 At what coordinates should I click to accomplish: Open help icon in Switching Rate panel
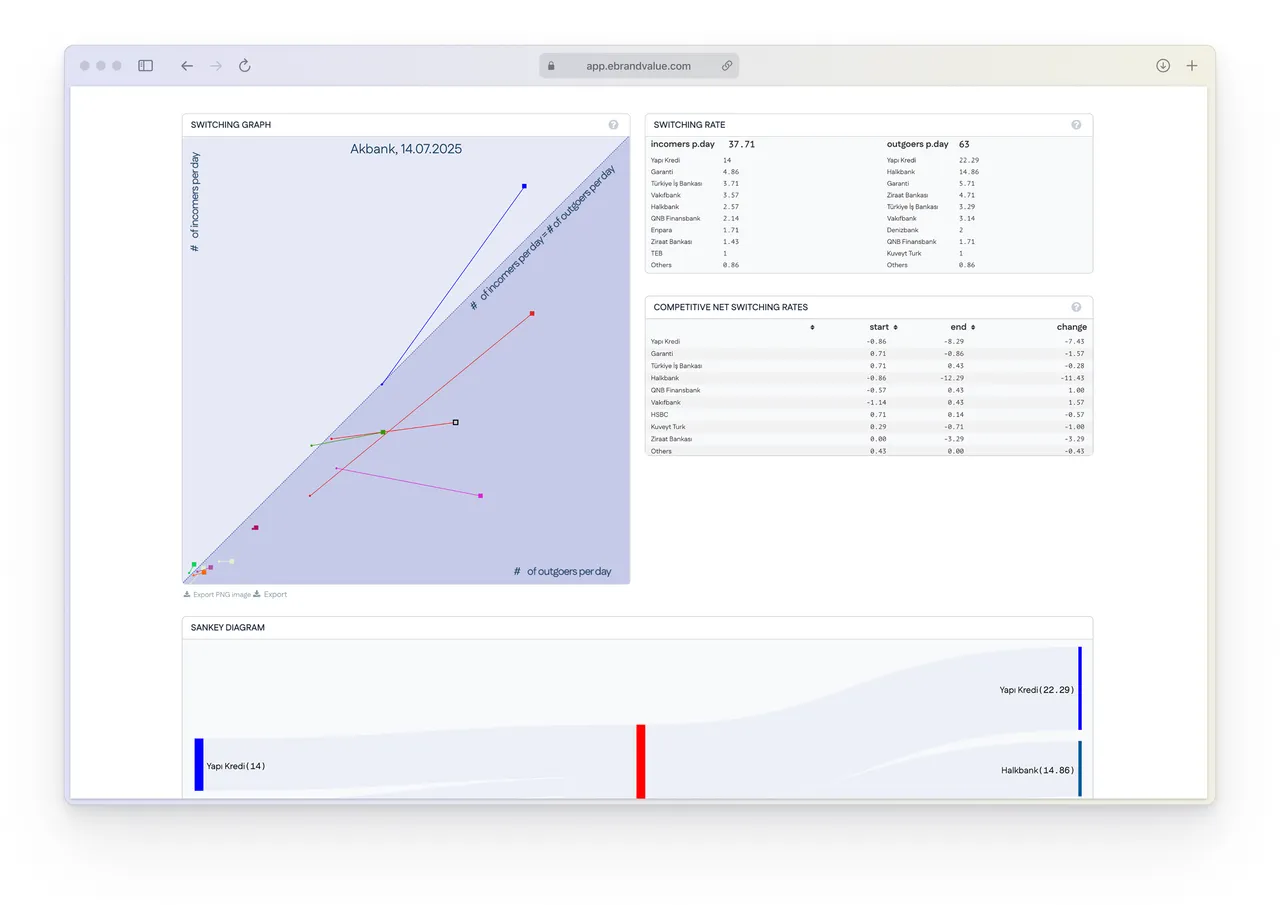1076,125
